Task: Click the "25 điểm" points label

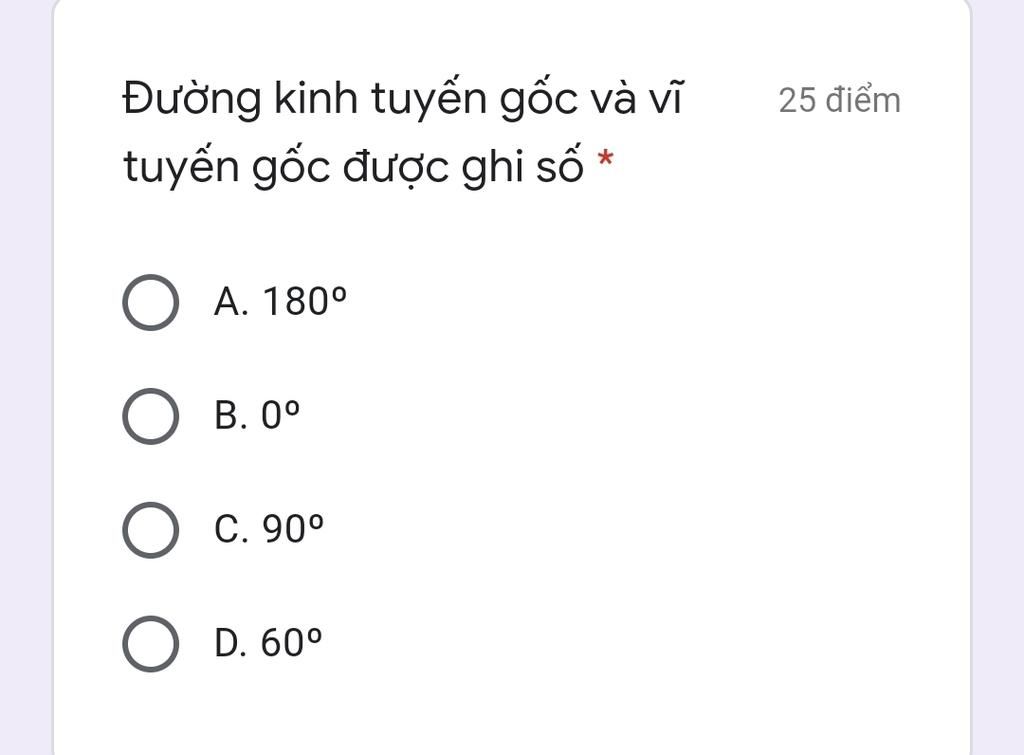Action: tap(839, 101)
